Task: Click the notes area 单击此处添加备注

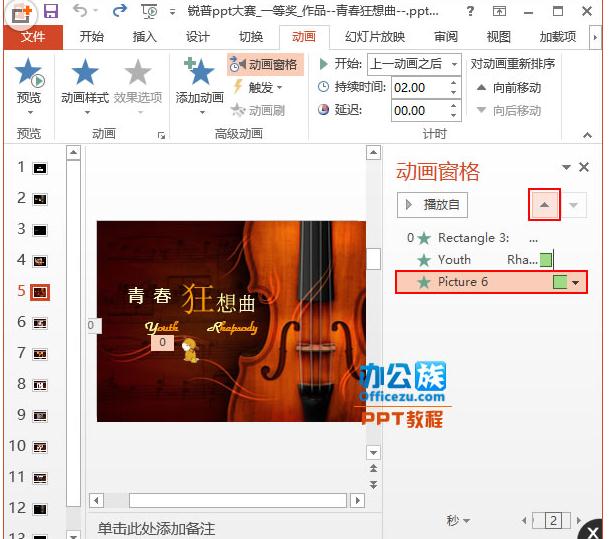Action: (156, 528)
